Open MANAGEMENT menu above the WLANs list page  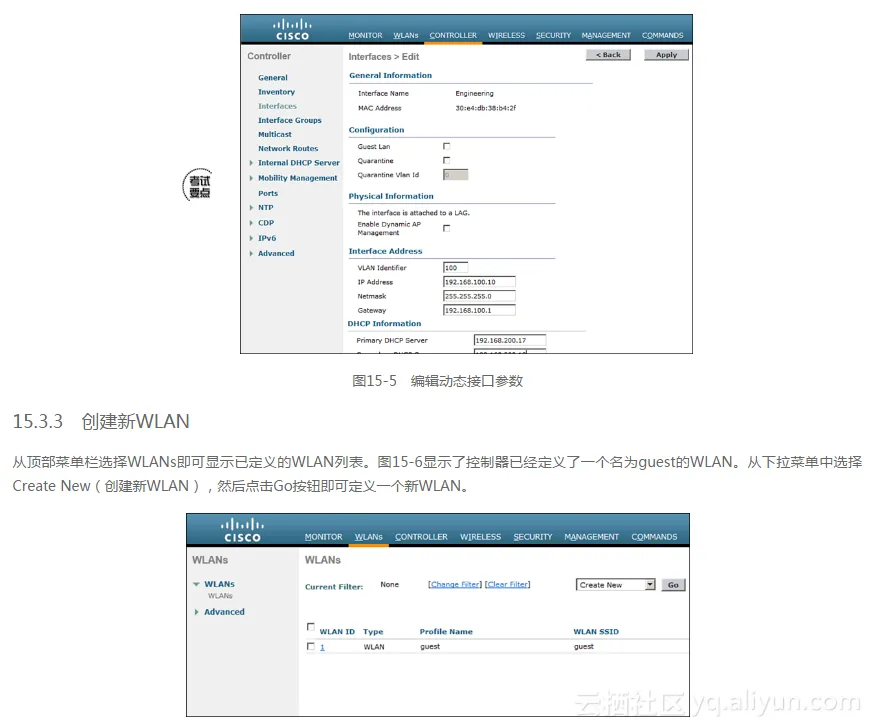[x=592, y=537]
